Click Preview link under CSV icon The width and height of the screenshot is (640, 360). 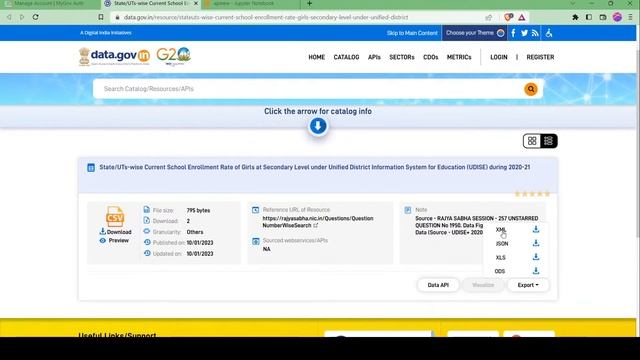[x=114, y=240]
